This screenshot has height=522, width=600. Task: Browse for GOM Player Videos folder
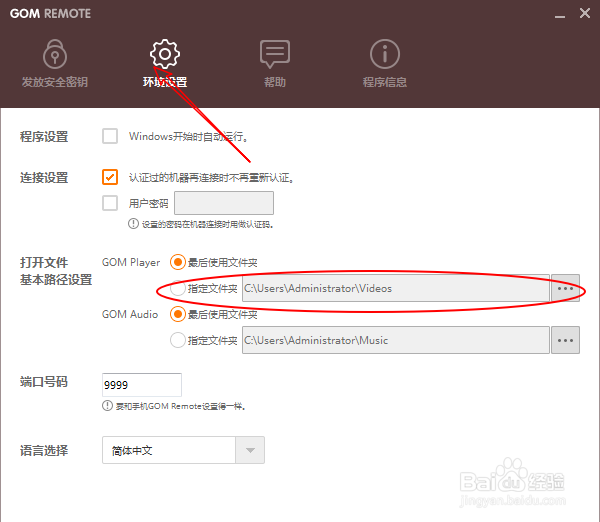[x=565, y=288]
